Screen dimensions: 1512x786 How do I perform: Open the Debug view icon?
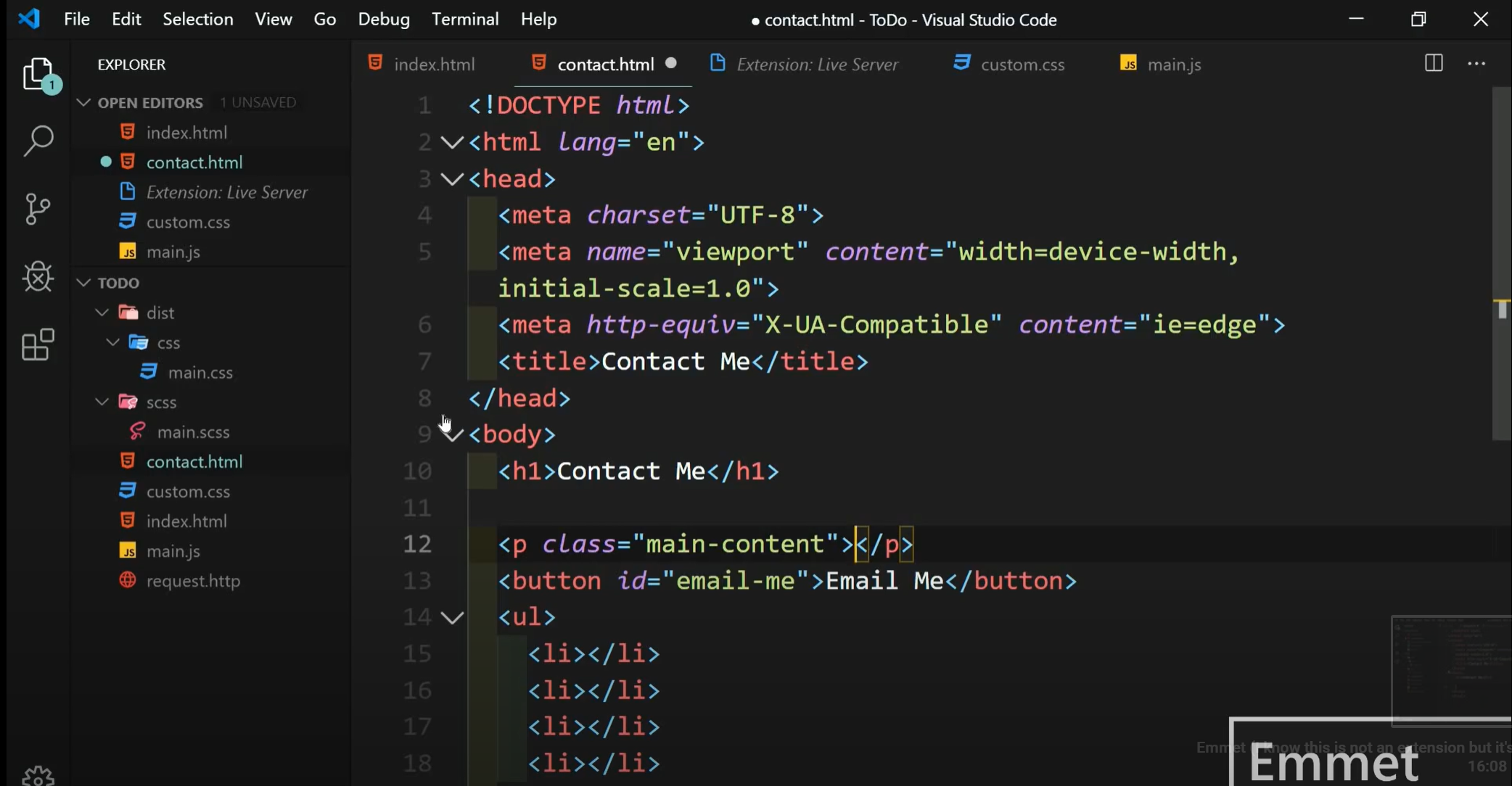coord(38,276)
